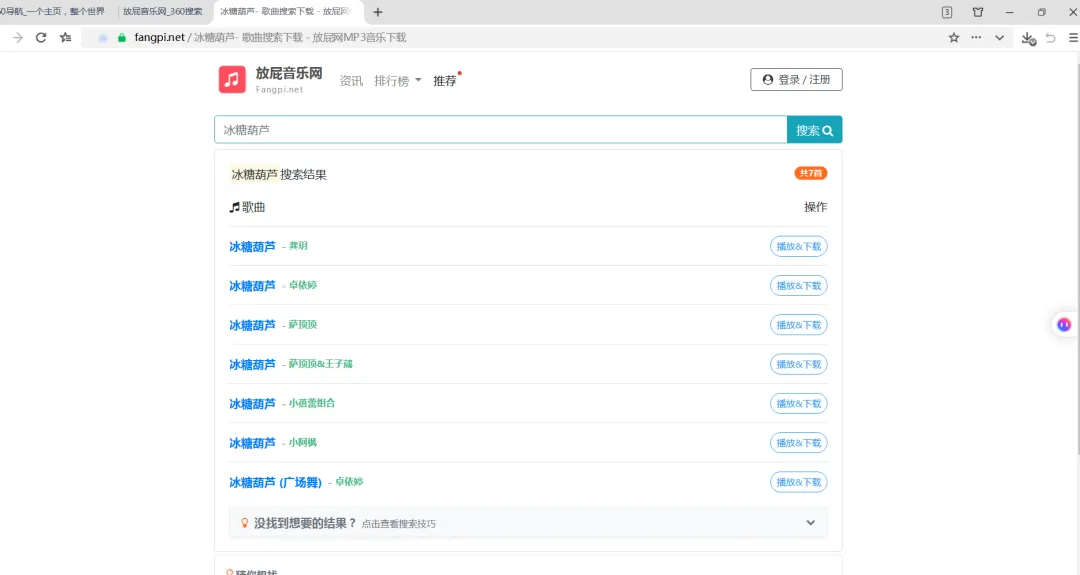Click the browser forward arrow
The height and width of the screenshot is (575, 1080).
[x=18, y=38]
